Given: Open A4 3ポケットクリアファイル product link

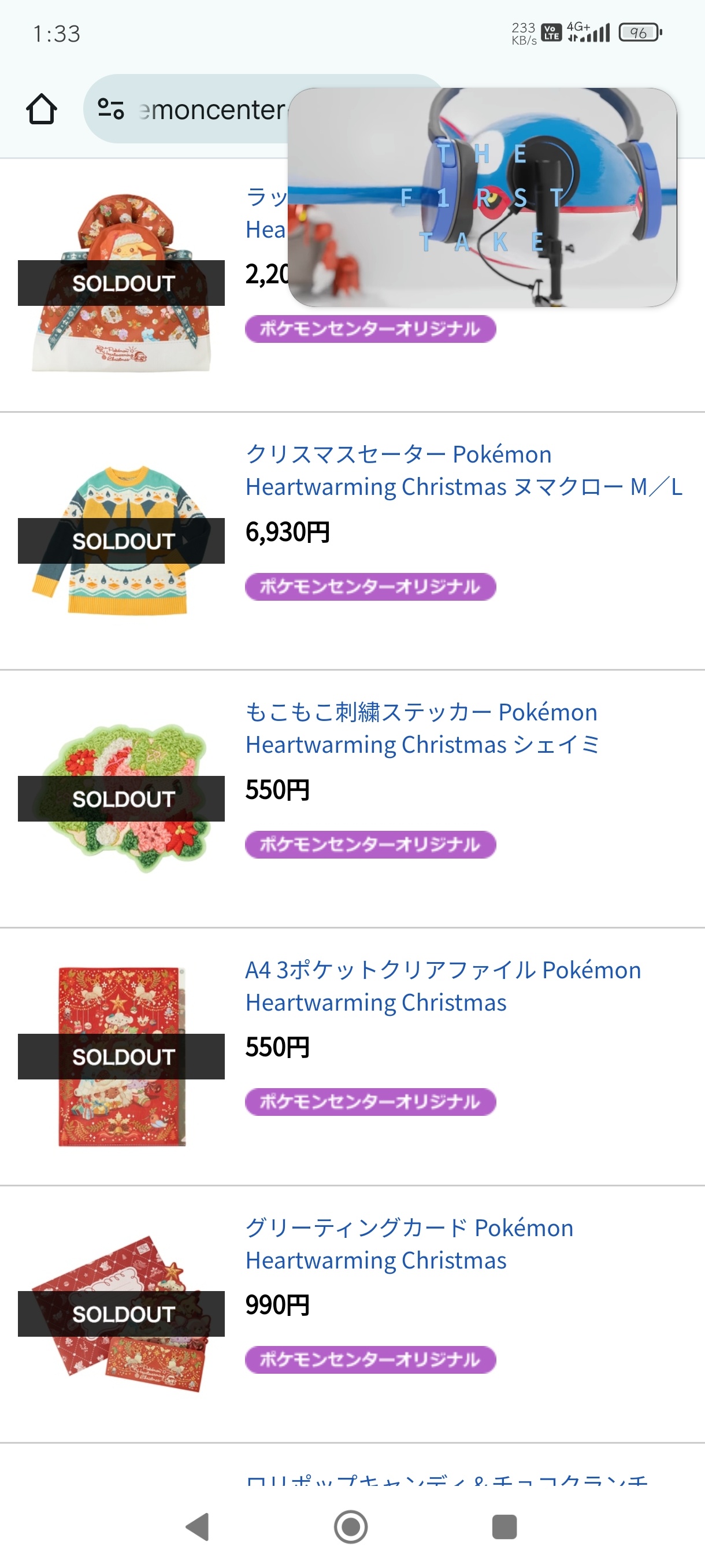Looking at the screenshot, I should 443,986.
